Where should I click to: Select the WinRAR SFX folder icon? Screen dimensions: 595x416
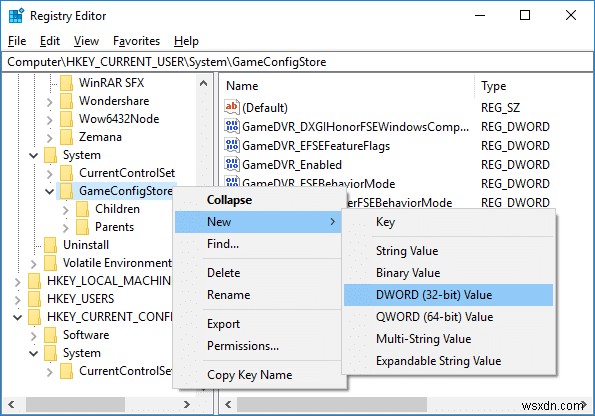coord(66,83)
